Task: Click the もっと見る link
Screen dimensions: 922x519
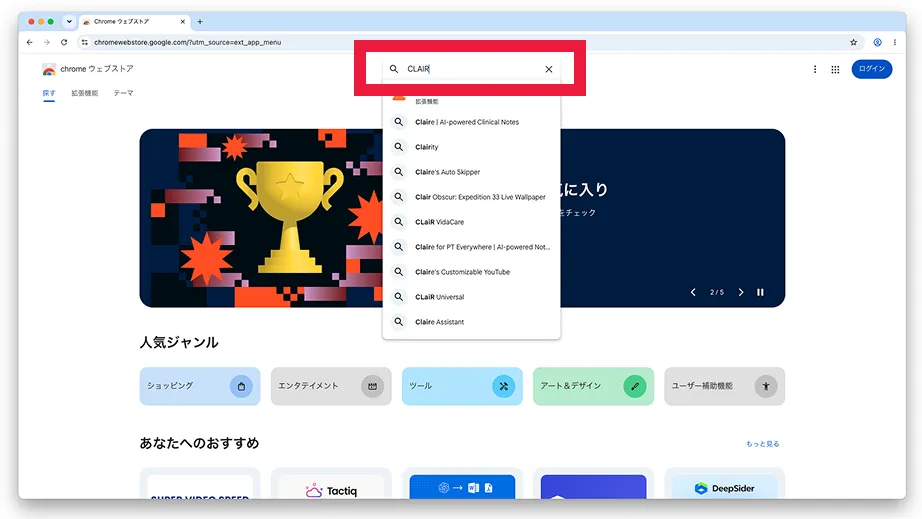Action: point(763,444)
